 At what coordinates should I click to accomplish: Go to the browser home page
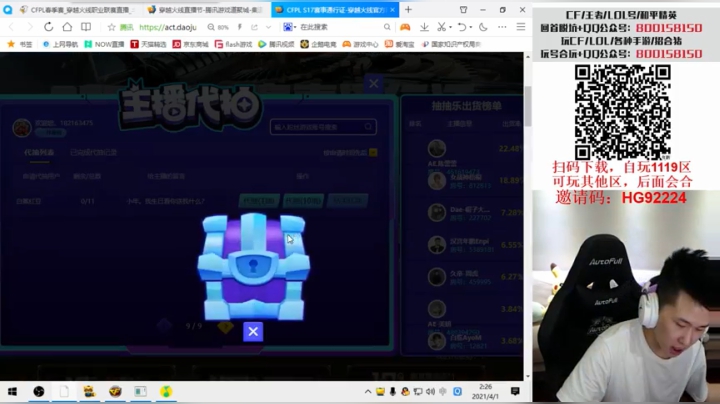67,27
